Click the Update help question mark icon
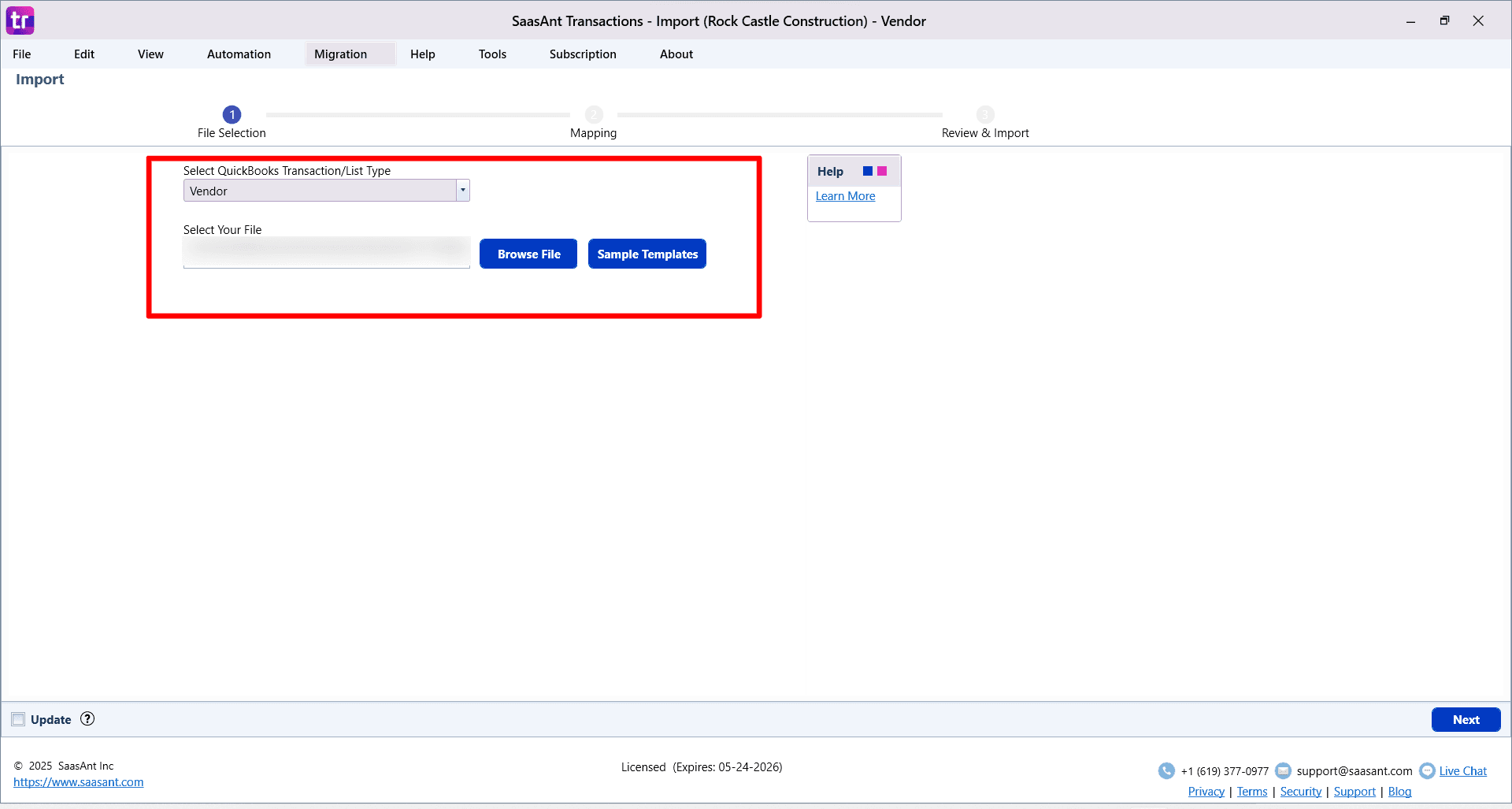This screenshot has height=809, width=1512. point(87,718)
